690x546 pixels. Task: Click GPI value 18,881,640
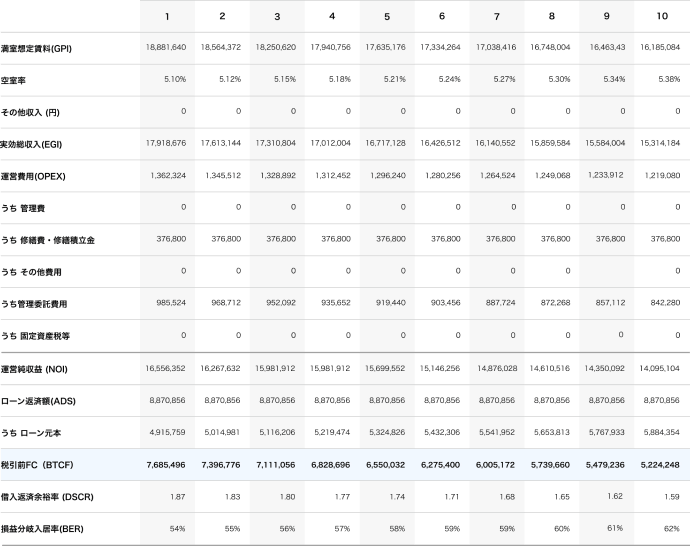(x=166, y=47)
